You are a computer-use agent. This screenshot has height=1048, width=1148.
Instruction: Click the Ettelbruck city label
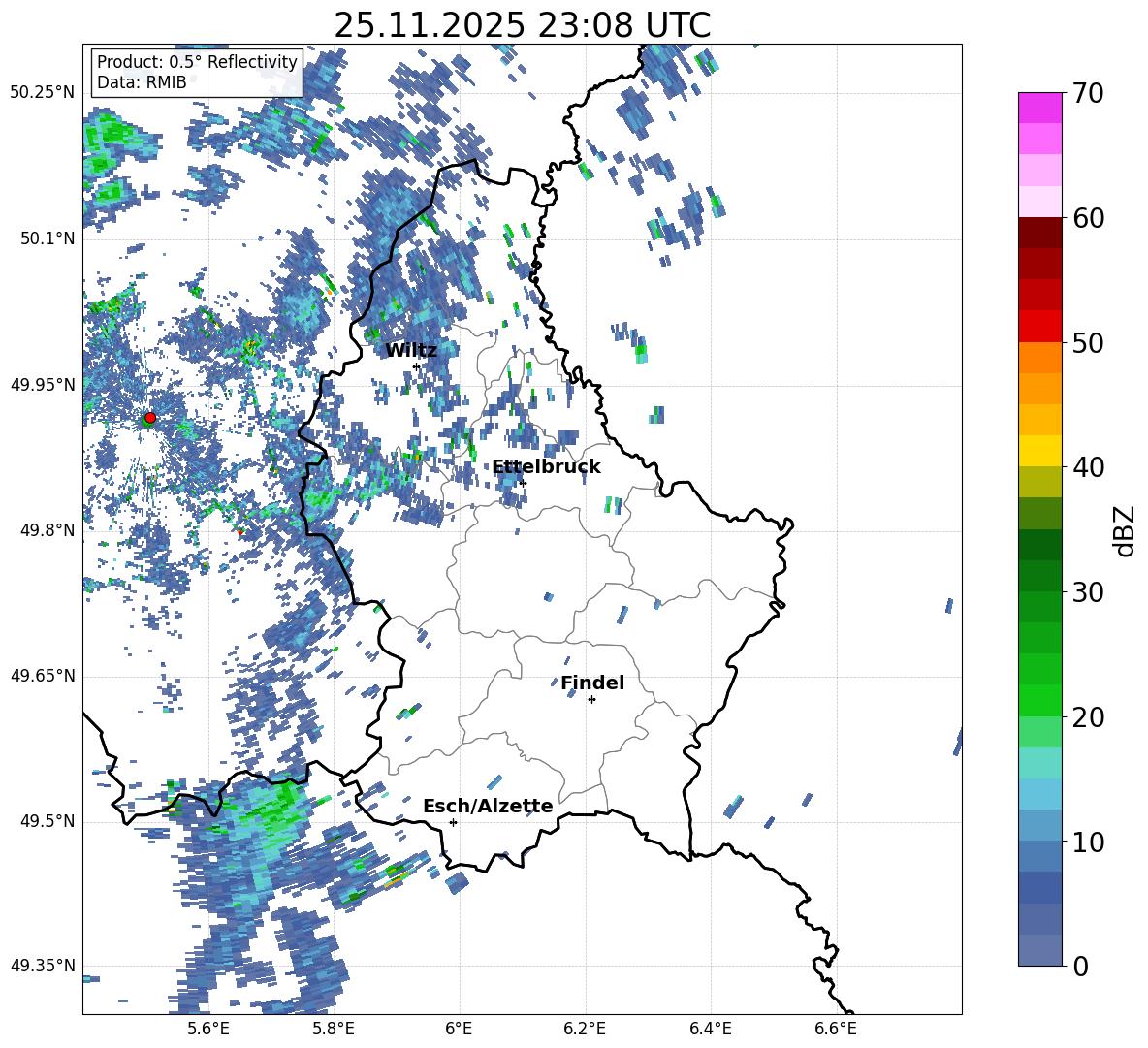coord(546,467)
